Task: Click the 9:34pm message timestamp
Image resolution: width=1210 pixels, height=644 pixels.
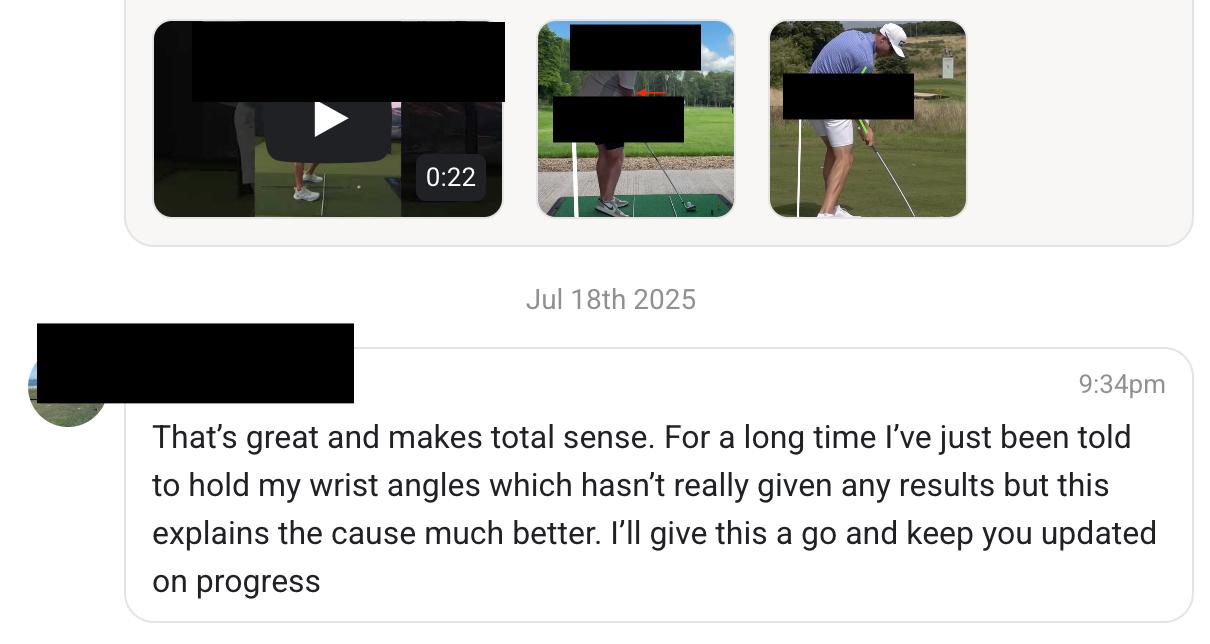Action: tap(1122, 384)
